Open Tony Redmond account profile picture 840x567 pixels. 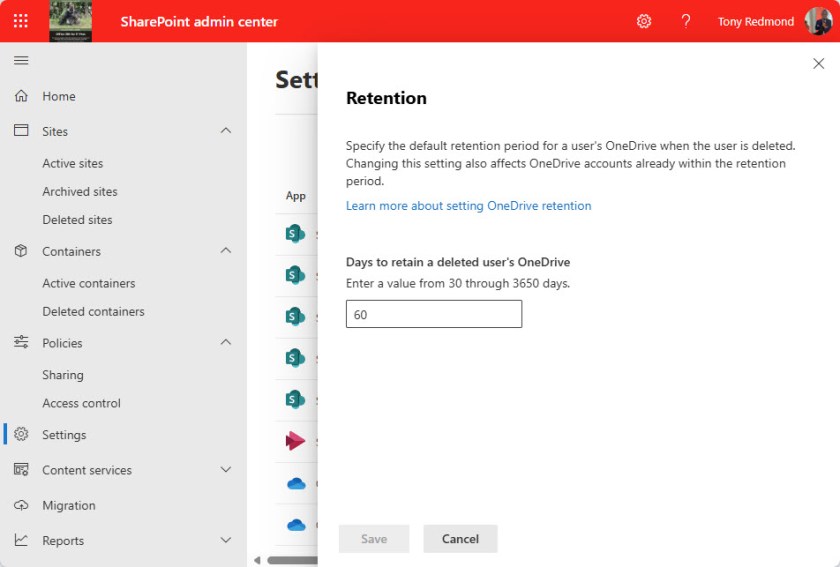[x=818, y=21]
